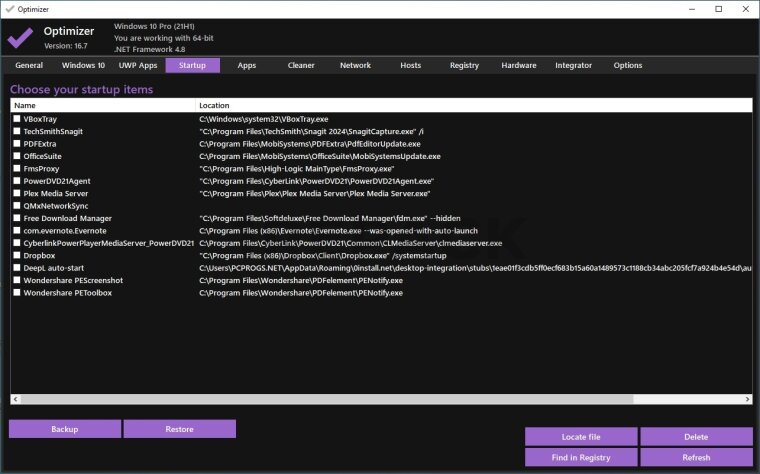Select the DeepL auto-start checkbox

[17, 268]
